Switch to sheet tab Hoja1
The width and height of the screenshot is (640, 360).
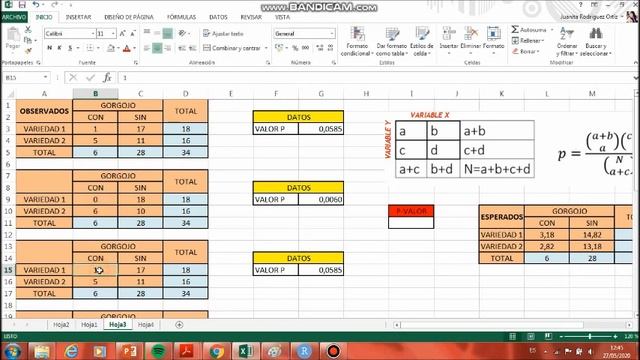89,324
